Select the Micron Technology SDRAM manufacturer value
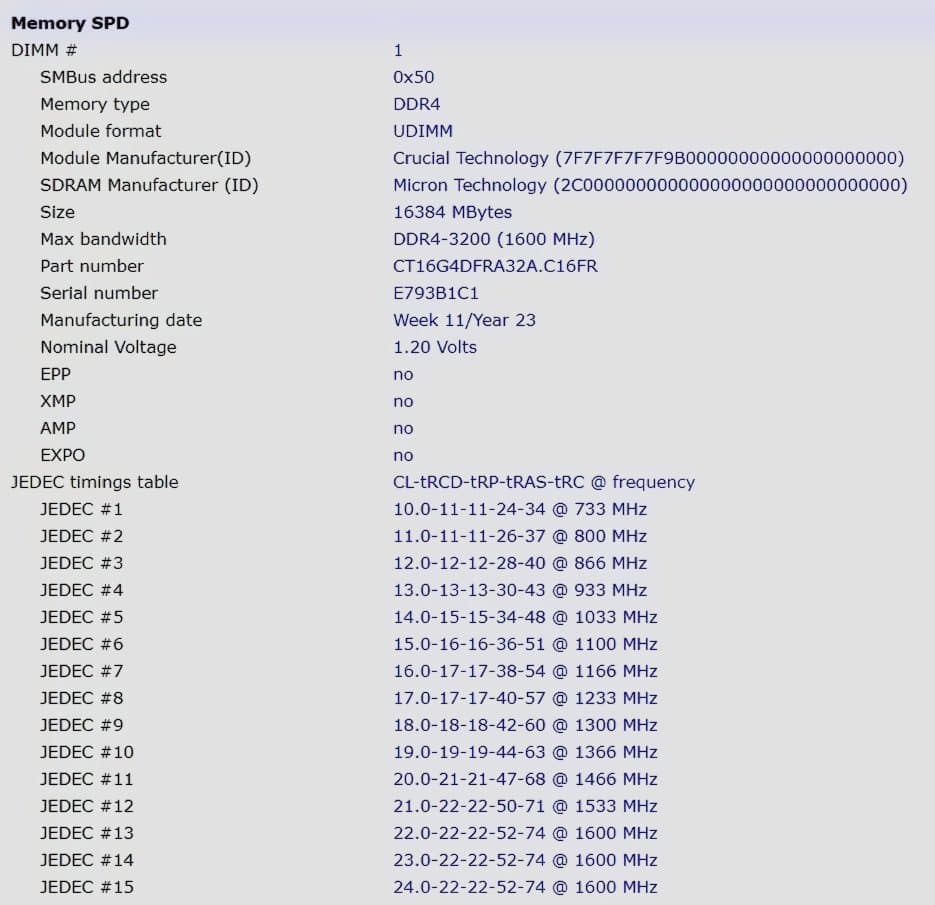This screenshot has height=905, width=935. pyautogui.click(x=650, y=185)
